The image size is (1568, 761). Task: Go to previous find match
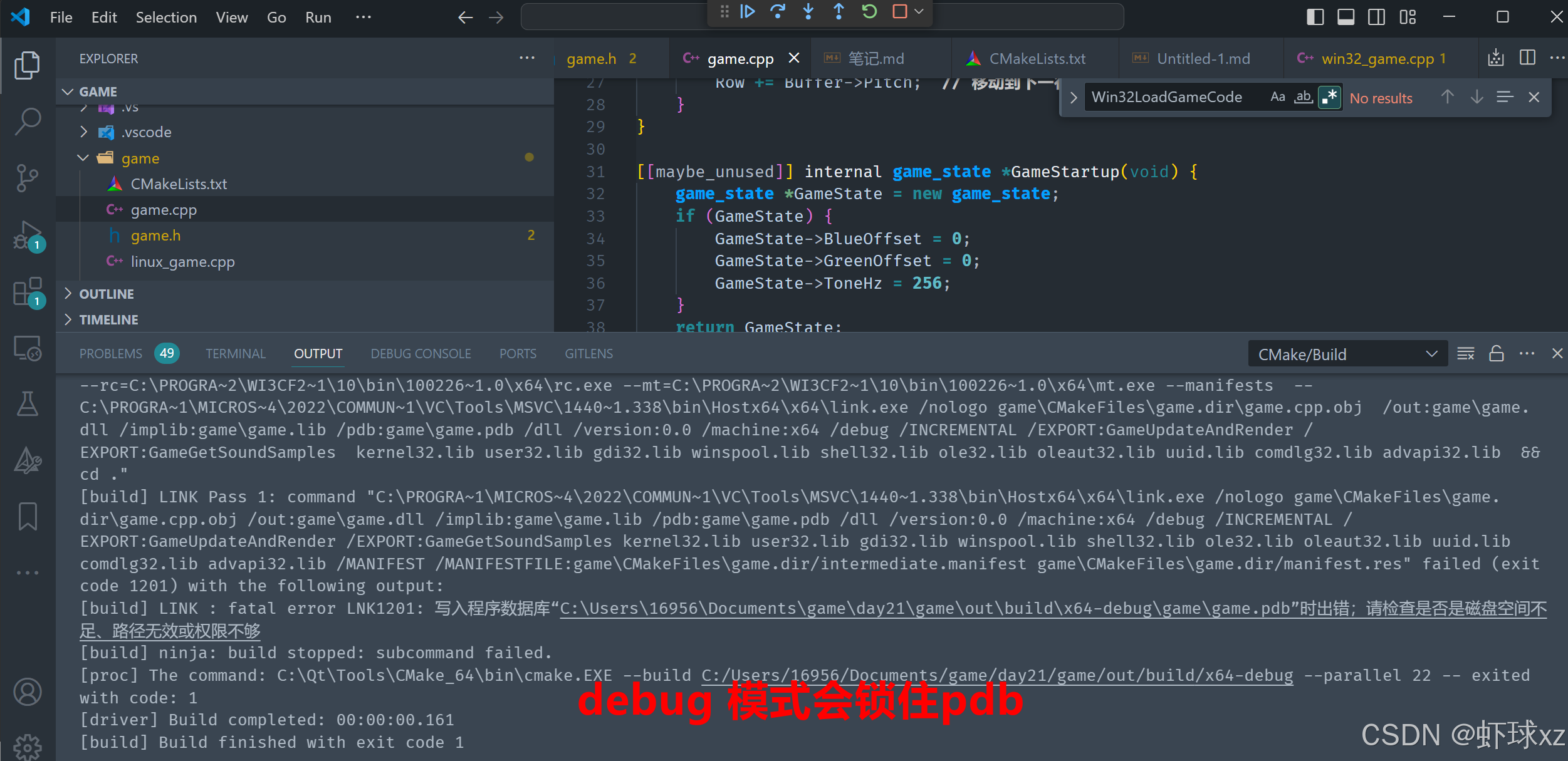[1447, 97]
